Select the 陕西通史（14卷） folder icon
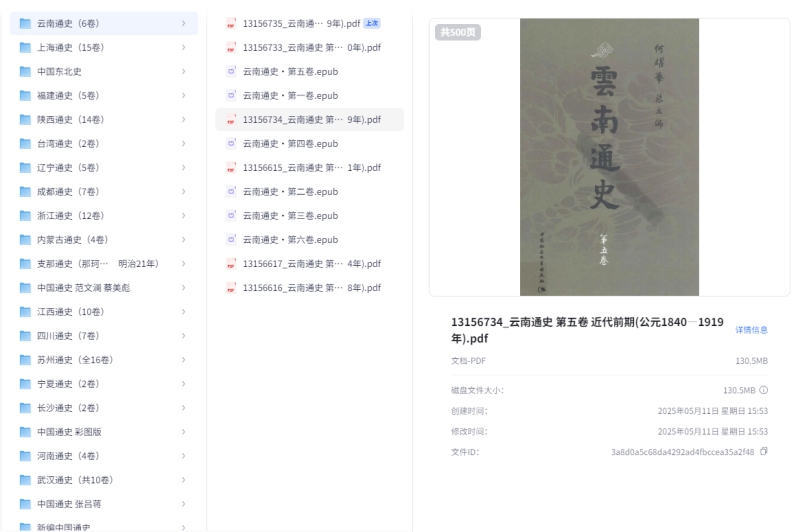This screenshot has height=532, width=800. point(25,119)
